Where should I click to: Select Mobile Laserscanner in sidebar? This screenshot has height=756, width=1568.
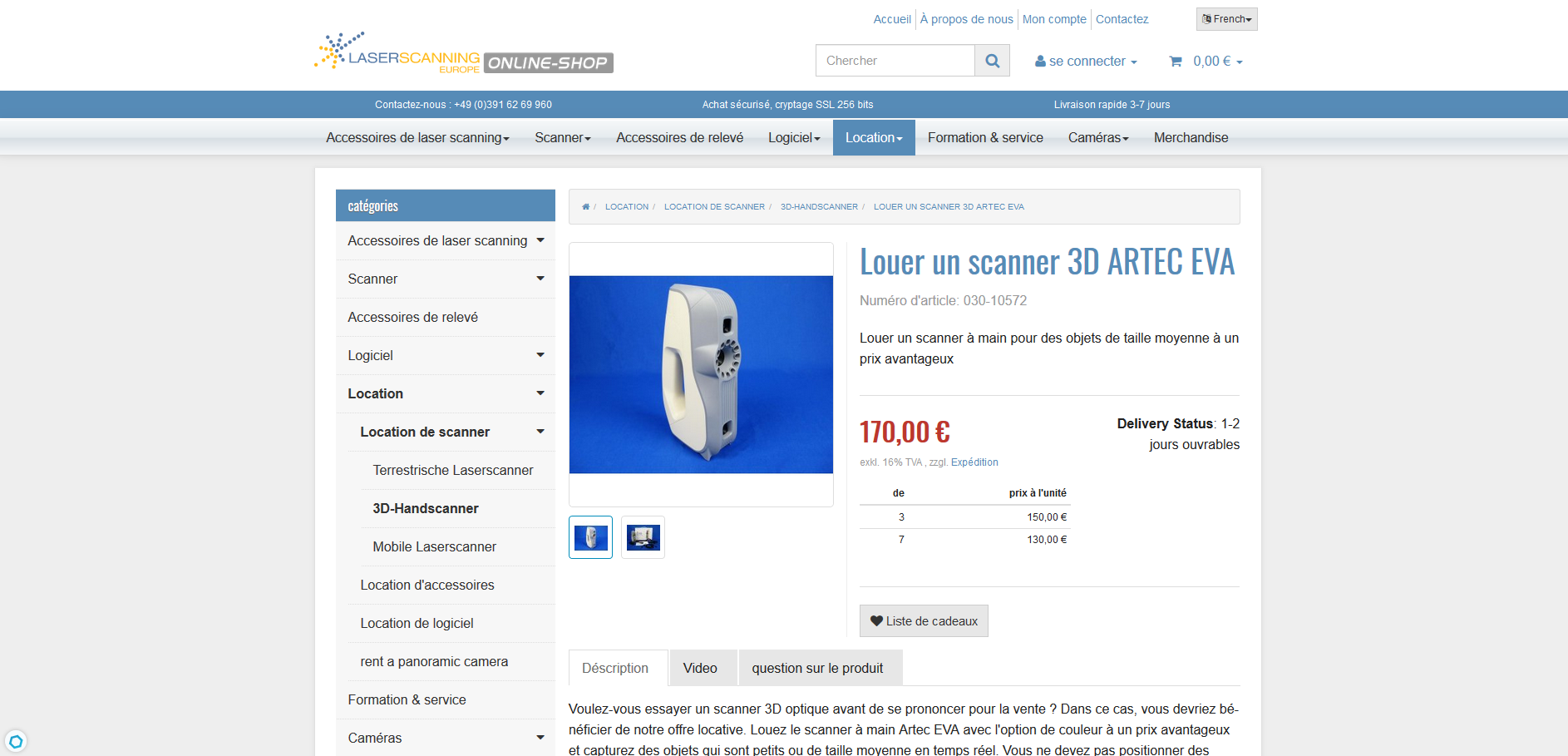click(434, 546)
